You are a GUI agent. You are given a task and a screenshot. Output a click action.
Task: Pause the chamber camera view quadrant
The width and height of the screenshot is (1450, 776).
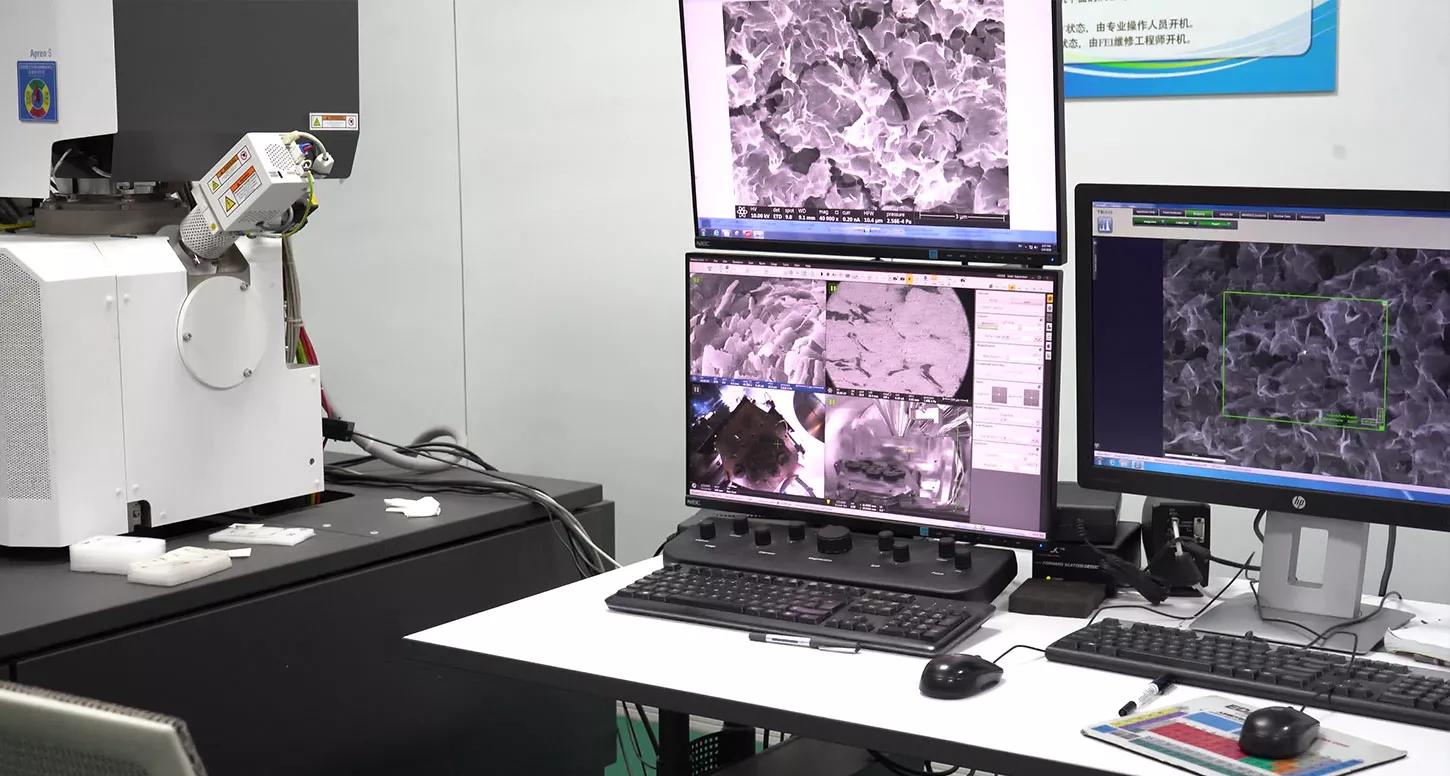[832, 402]
